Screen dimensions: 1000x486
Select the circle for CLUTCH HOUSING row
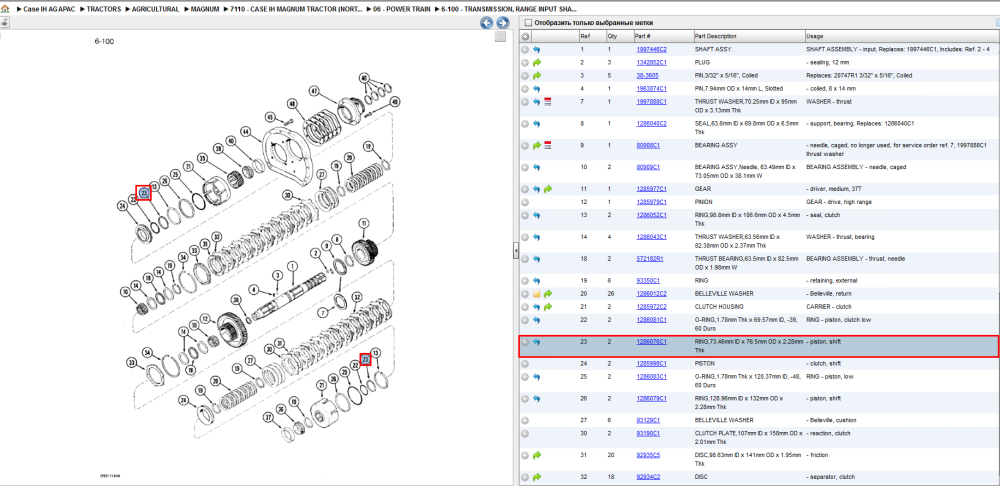click(525, 307)
